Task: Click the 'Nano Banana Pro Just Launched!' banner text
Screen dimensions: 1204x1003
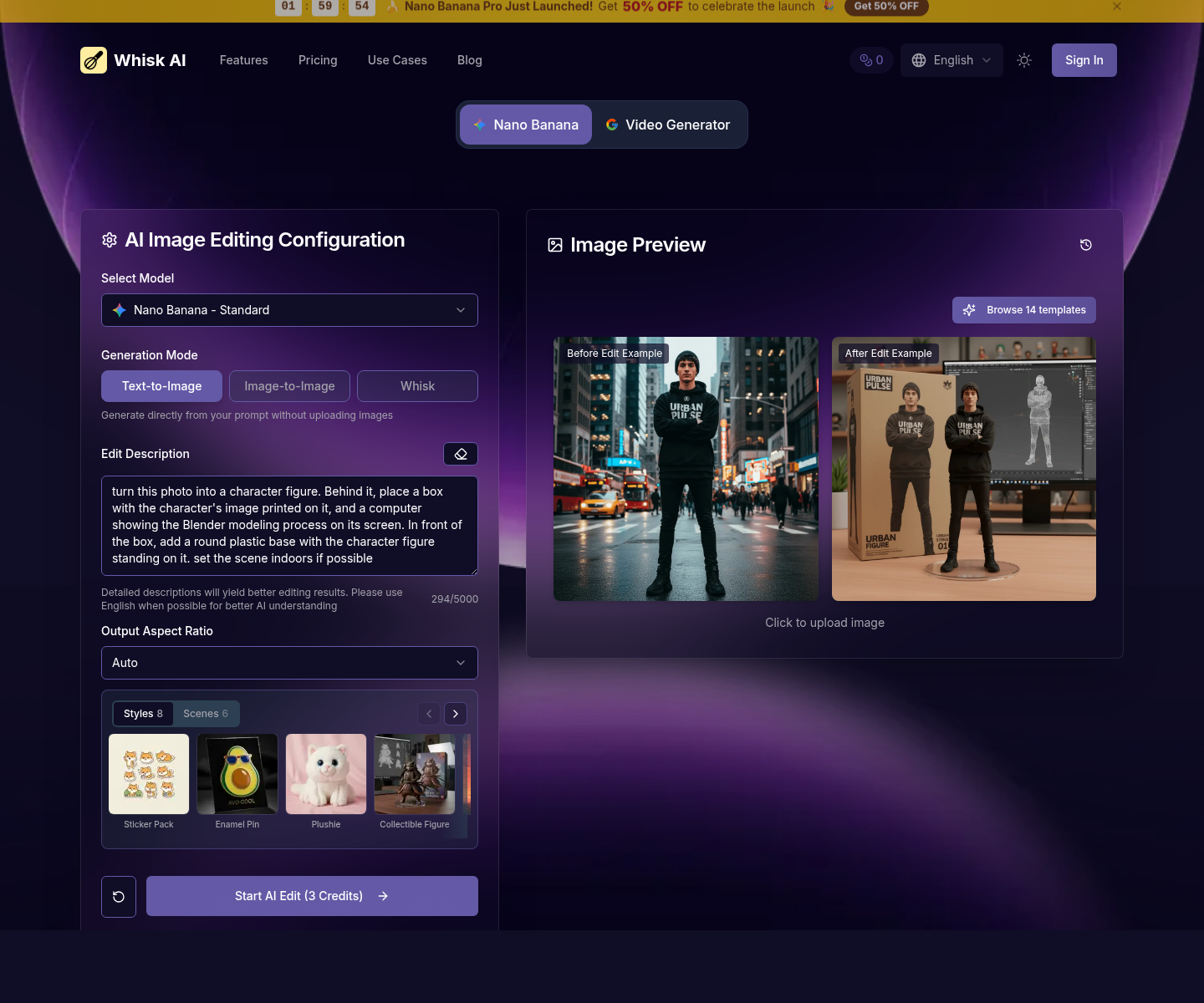Action: [x=498, y=7]
